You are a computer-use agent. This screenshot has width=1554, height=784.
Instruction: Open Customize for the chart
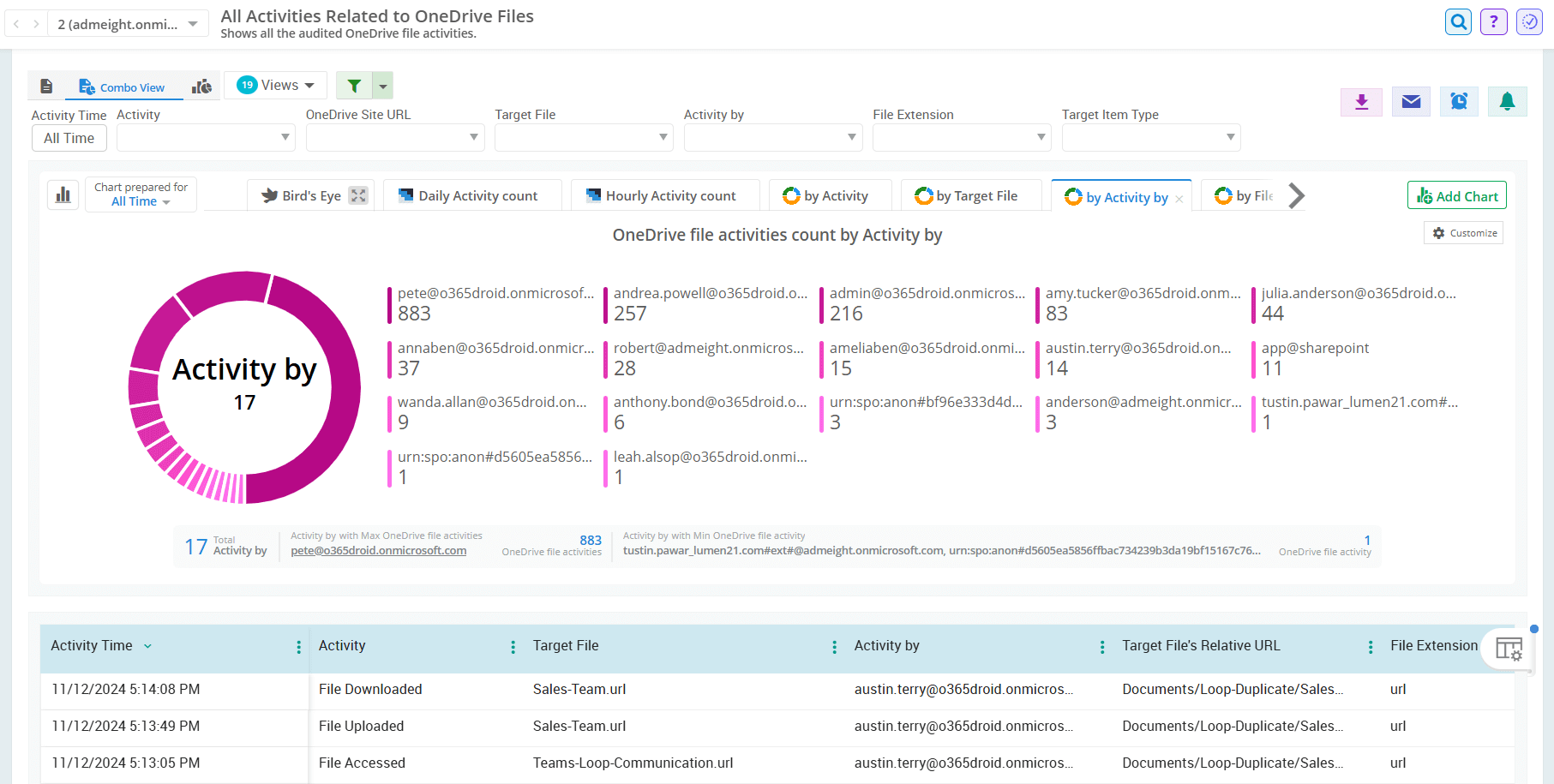pos(1463,232)
